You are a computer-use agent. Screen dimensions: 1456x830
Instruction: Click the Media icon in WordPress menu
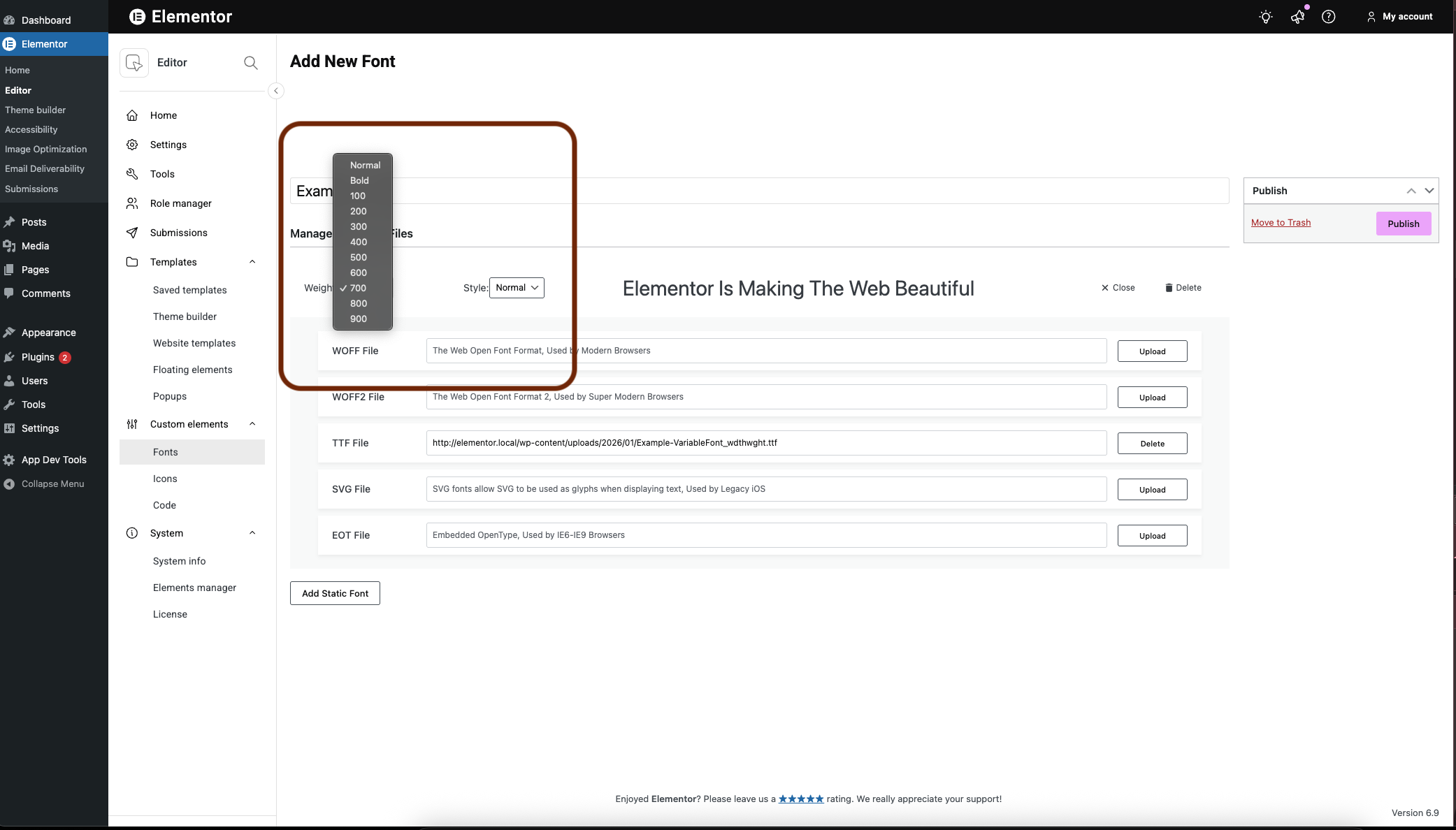point(9,246)
